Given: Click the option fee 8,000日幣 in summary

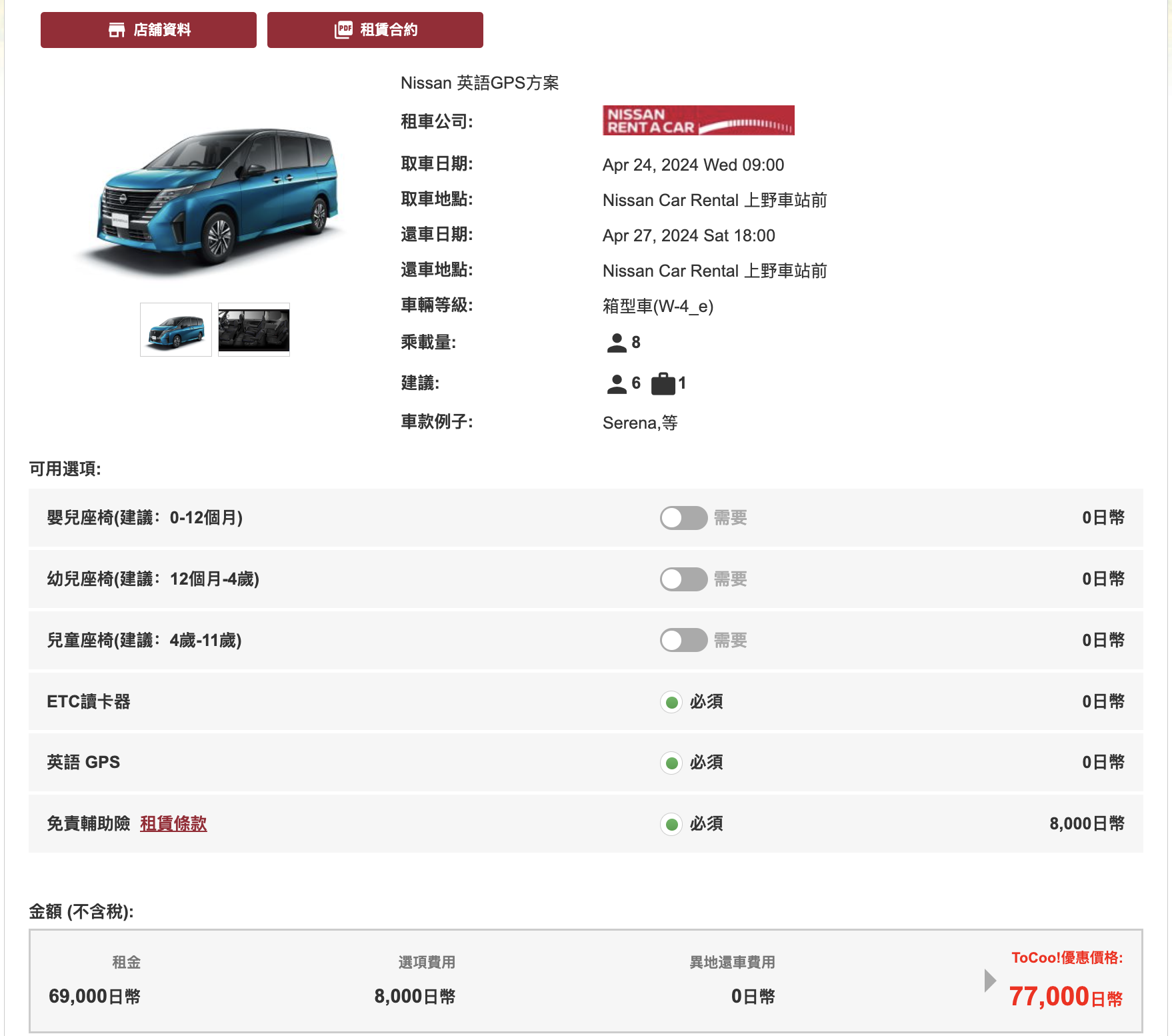Looking at the screenshot, I should pyautogui.click(x=415, y=997).
